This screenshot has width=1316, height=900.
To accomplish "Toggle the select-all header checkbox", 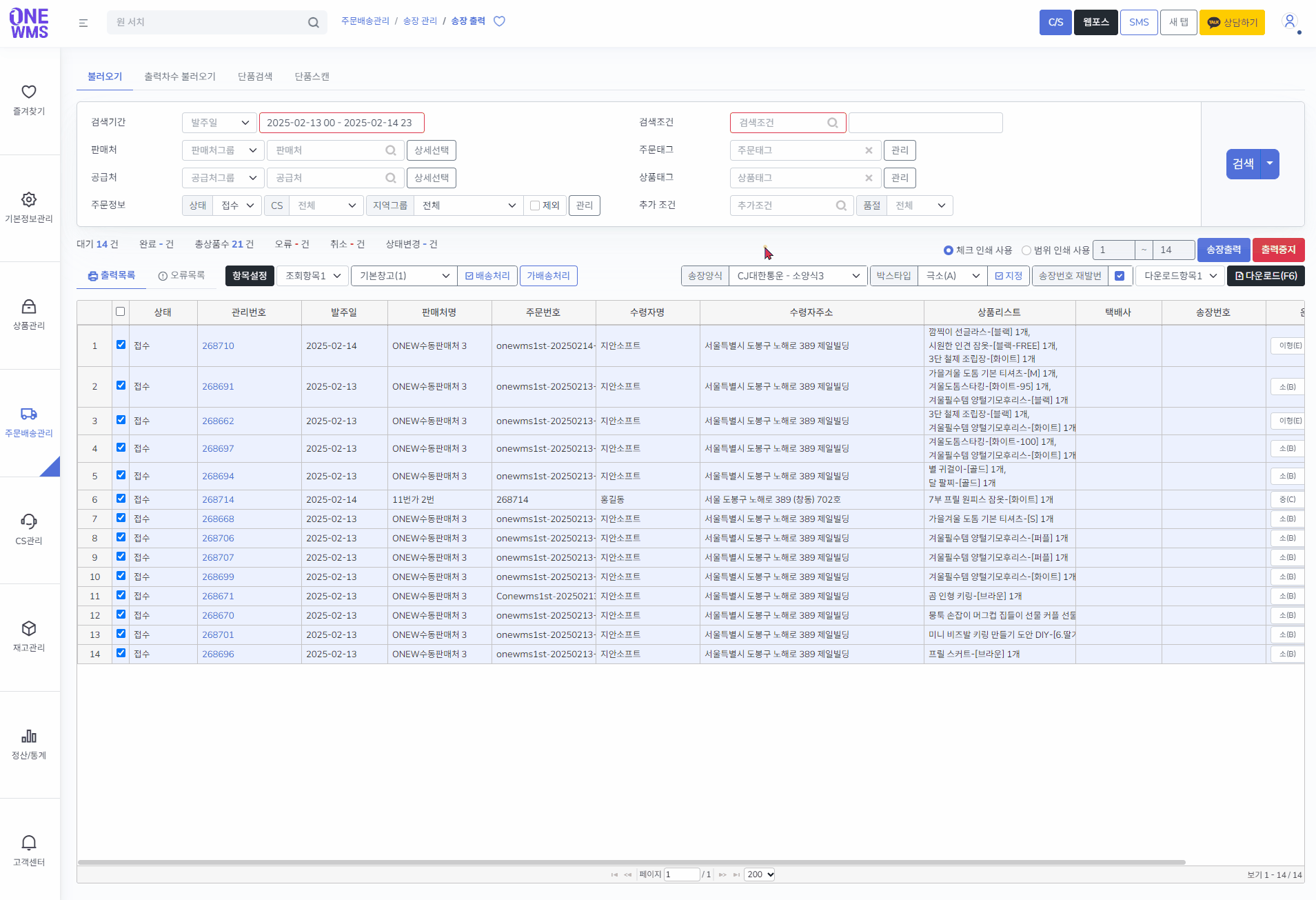I will click(x=121, y=312).
